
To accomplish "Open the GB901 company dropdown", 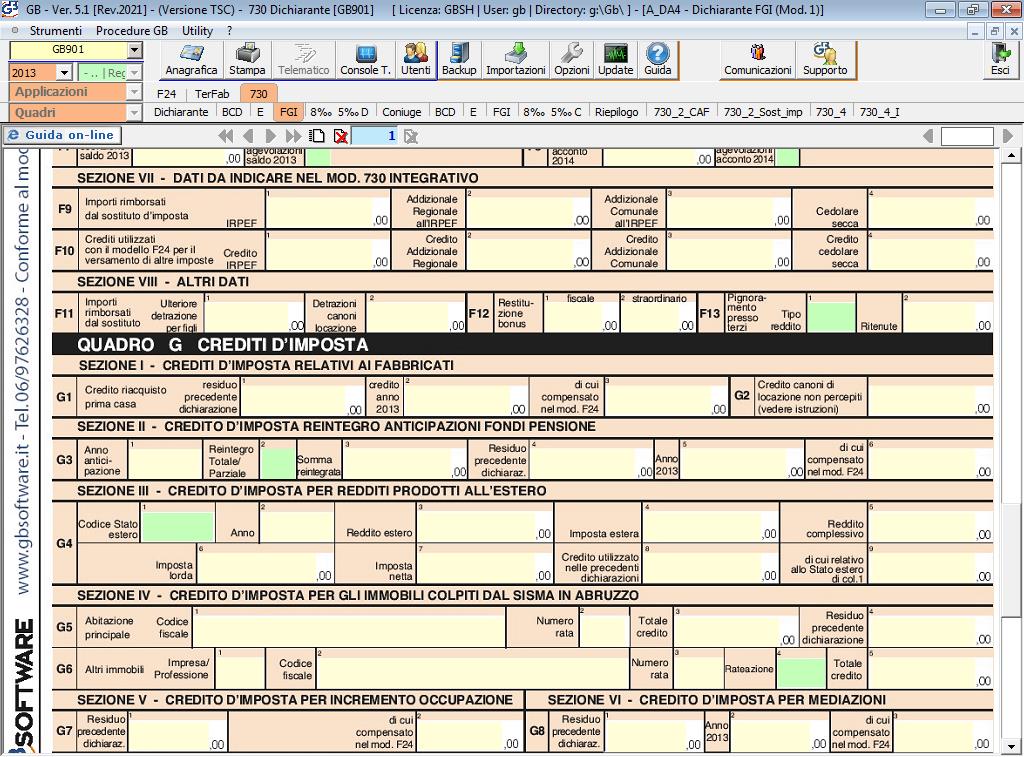I will (135, 50).
